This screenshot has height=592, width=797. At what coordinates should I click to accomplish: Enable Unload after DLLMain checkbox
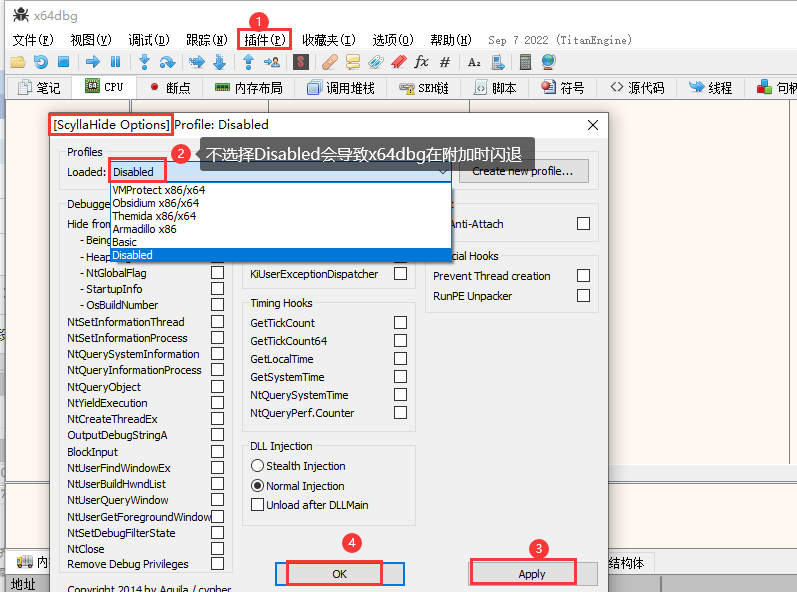[258, 505]
